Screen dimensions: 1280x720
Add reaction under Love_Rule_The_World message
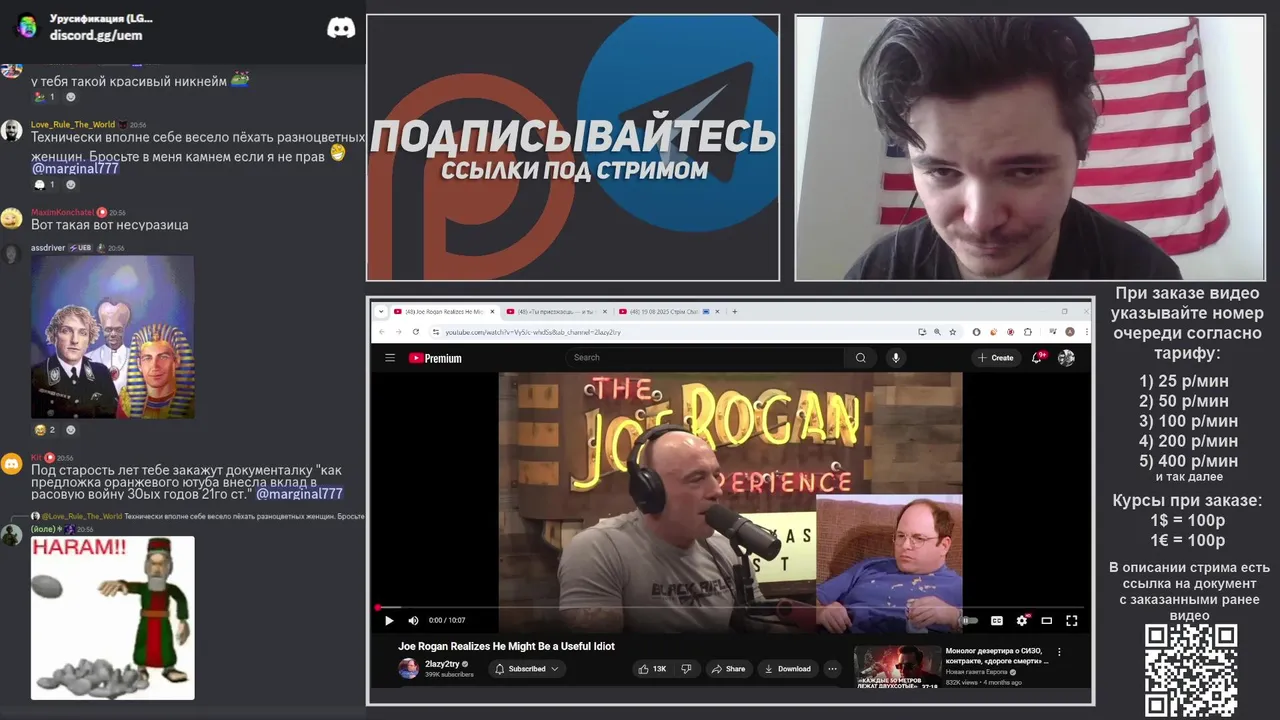tap(70, 185)
